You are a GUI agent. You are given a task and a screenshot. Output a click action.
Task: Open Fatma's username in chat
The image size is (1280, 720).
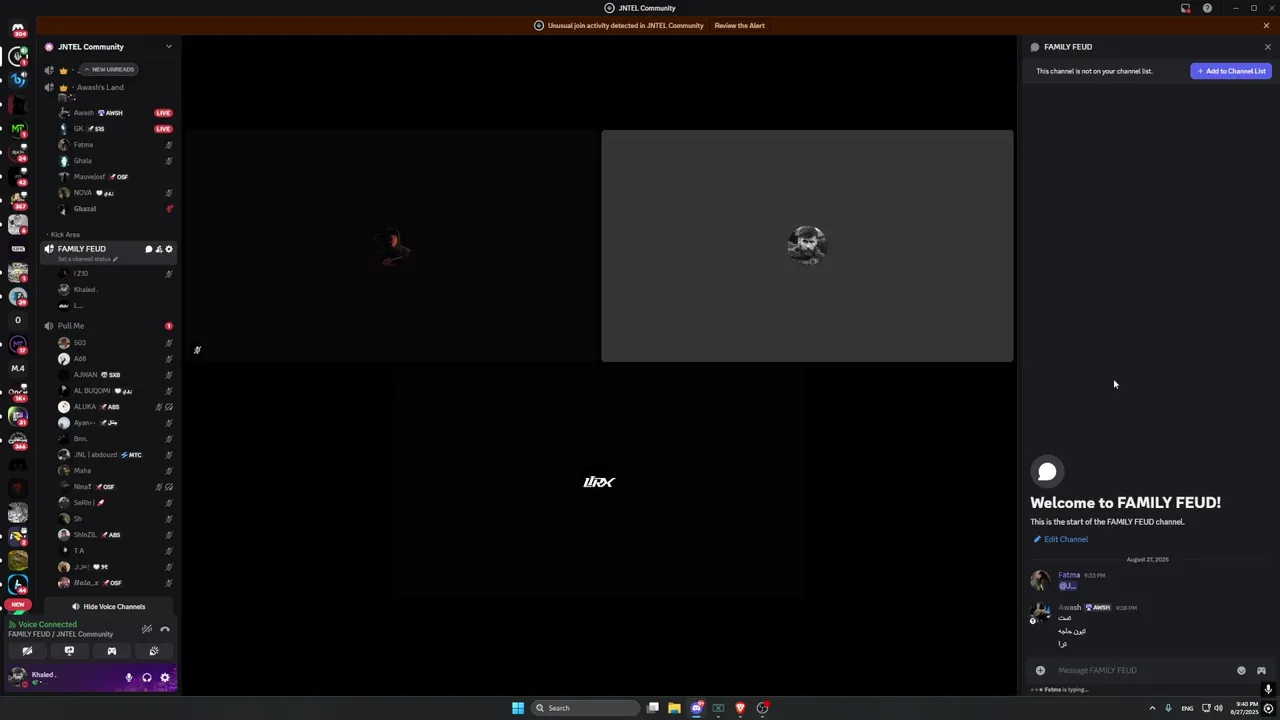tap(1069, 575)
